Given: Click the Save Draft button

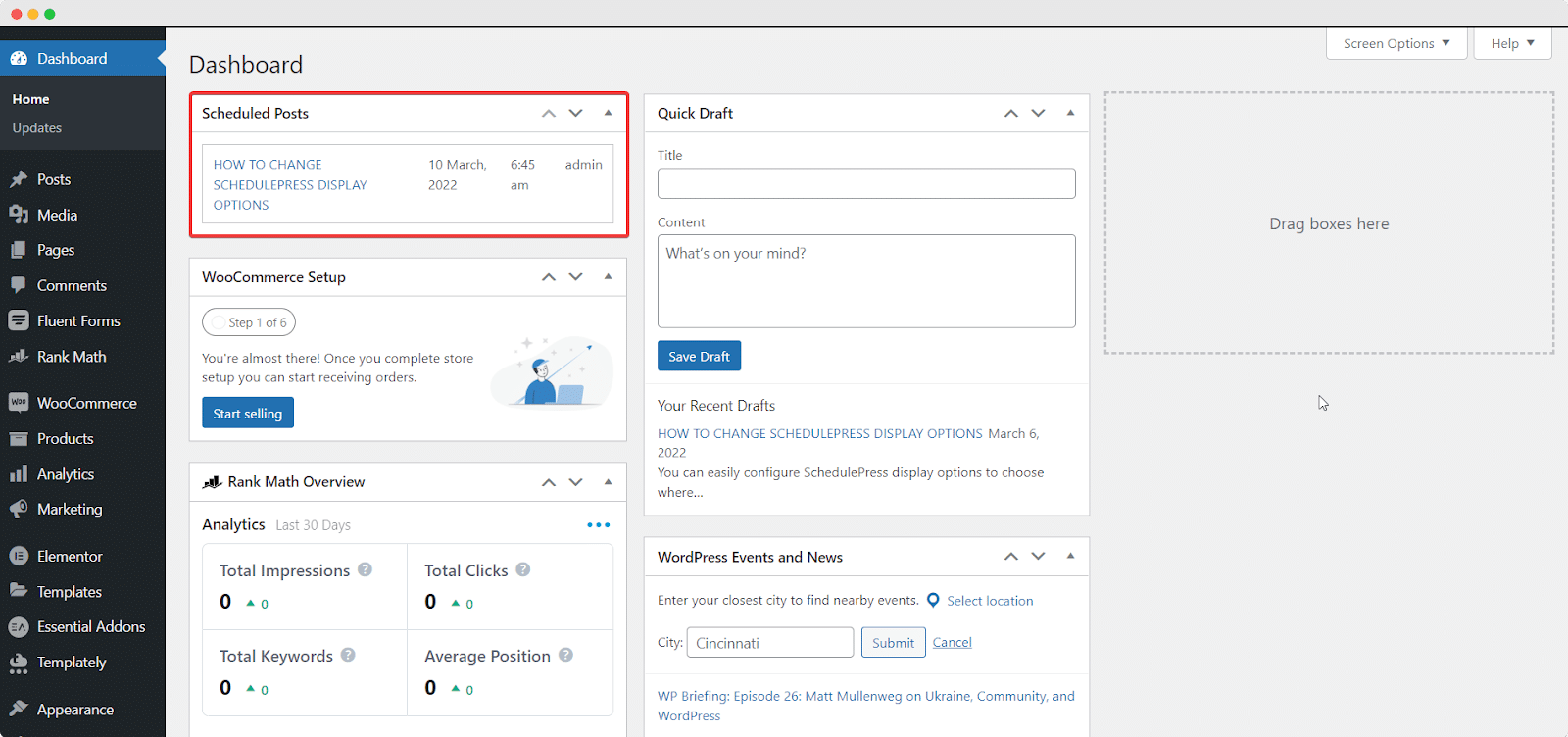Looking at the screenshot, I should coord(699,356).
